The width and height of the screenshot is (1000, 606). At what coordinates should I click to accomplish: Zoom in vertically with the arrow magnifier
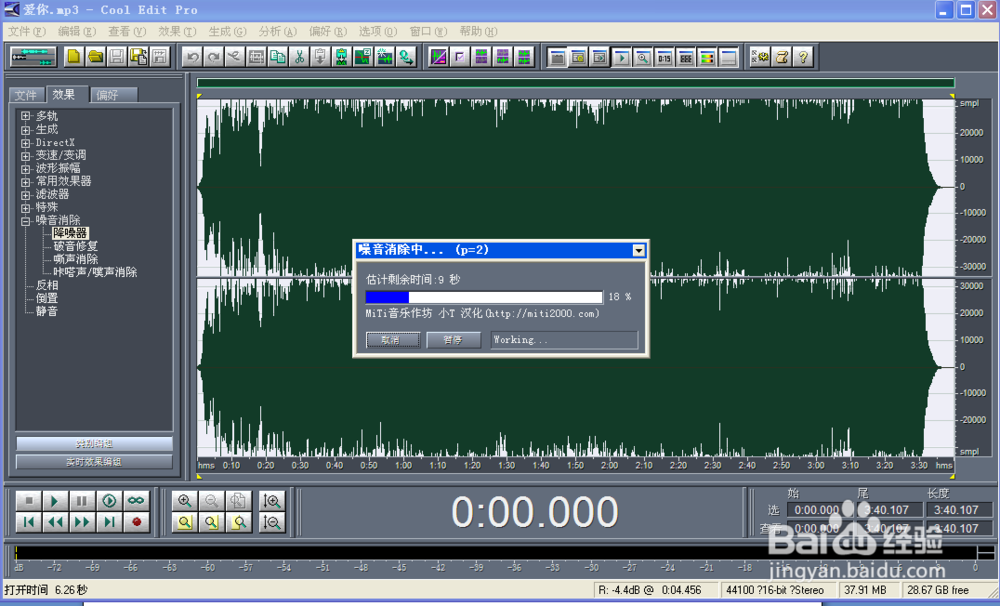click(272, 501)
